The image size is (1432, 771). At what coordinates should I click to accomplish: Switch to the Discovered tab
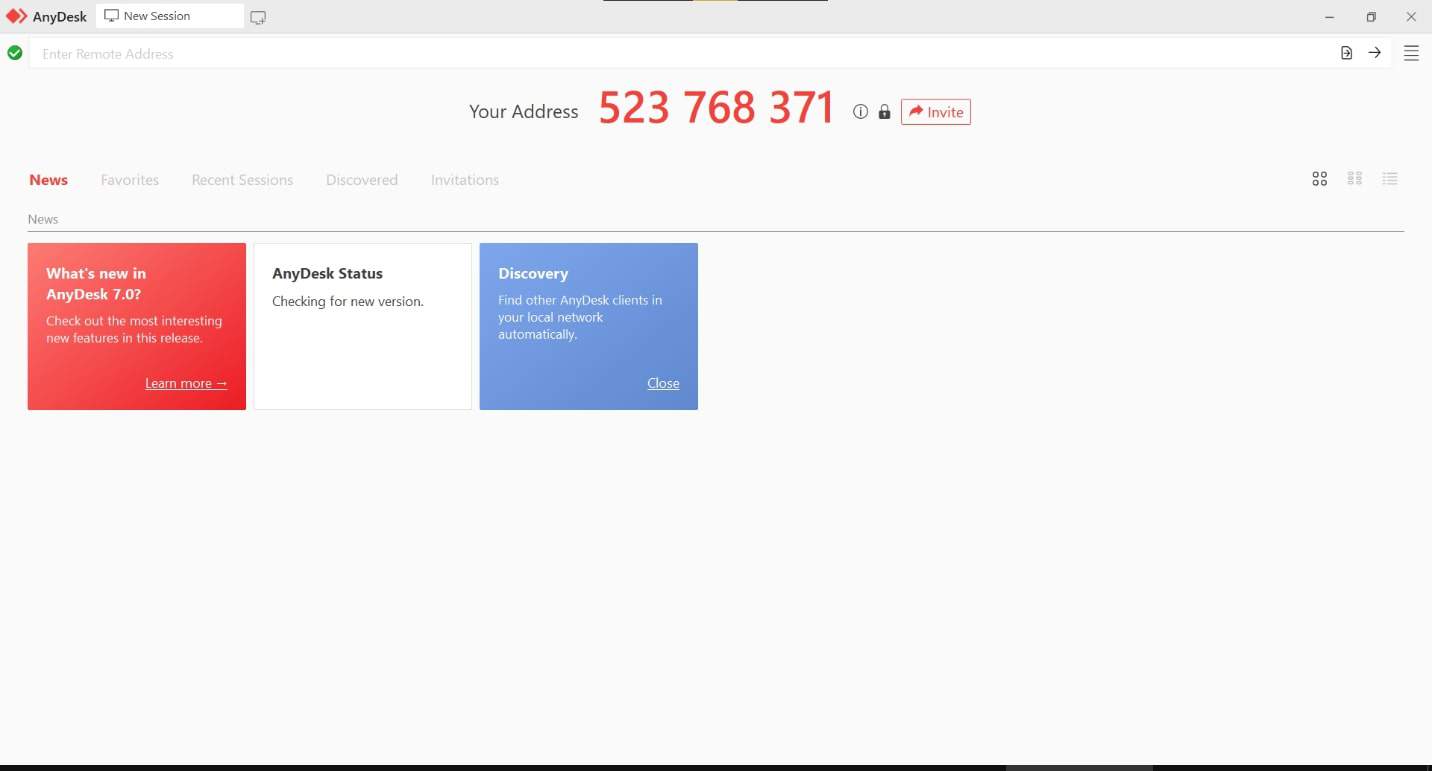point(362,180)
